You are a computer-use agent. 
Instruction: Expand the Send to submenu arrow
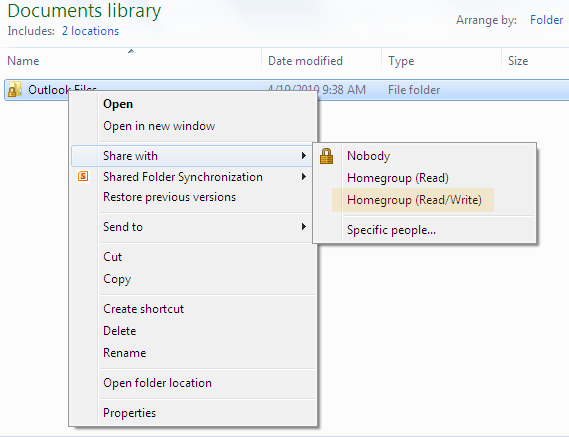[304, 227]
